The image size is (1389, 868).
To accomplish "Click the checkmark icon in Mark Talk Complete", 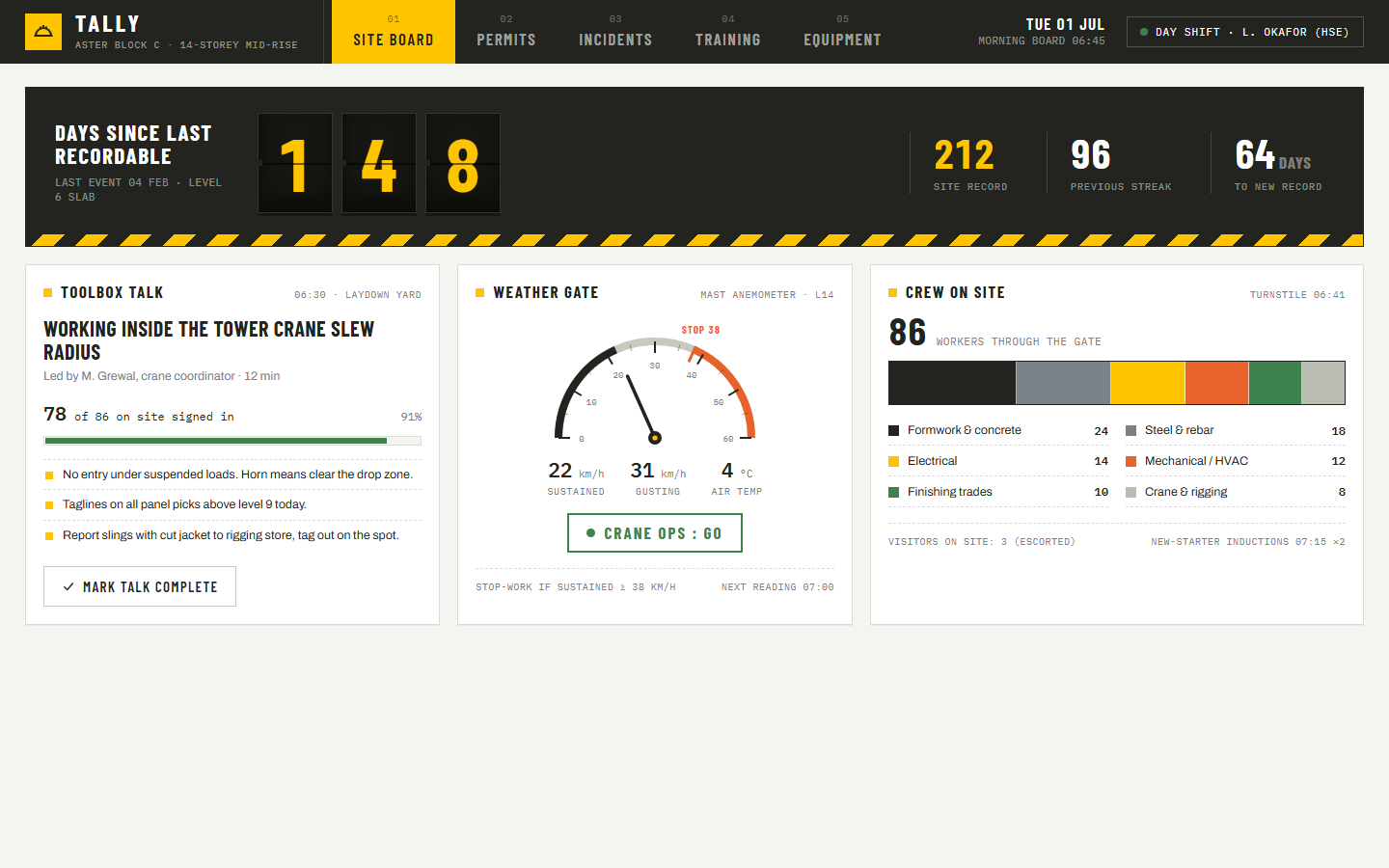I will pyautogui.click(x=68, y=586).
